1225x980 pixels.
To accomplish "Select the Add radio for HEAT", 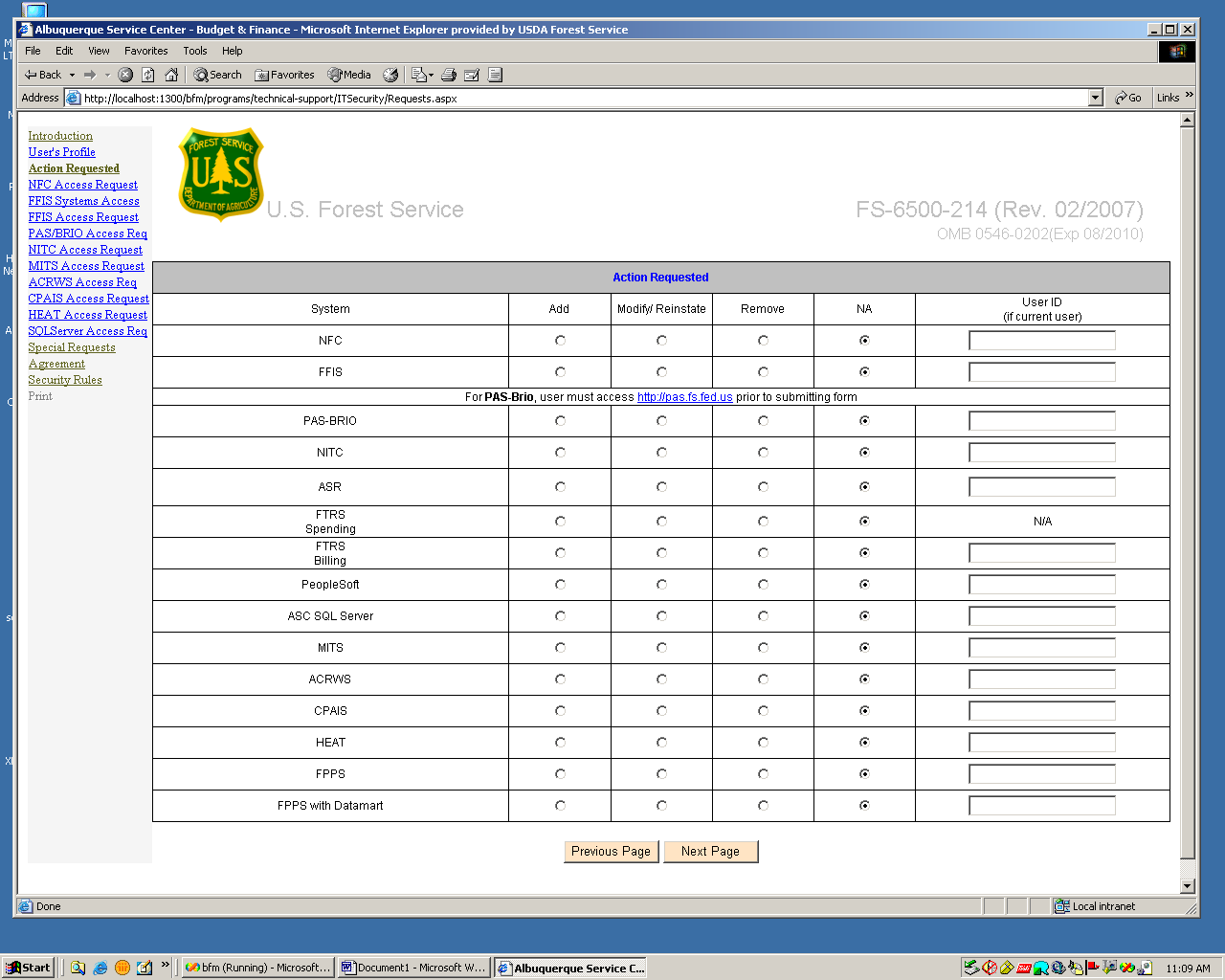I will 560,743.
